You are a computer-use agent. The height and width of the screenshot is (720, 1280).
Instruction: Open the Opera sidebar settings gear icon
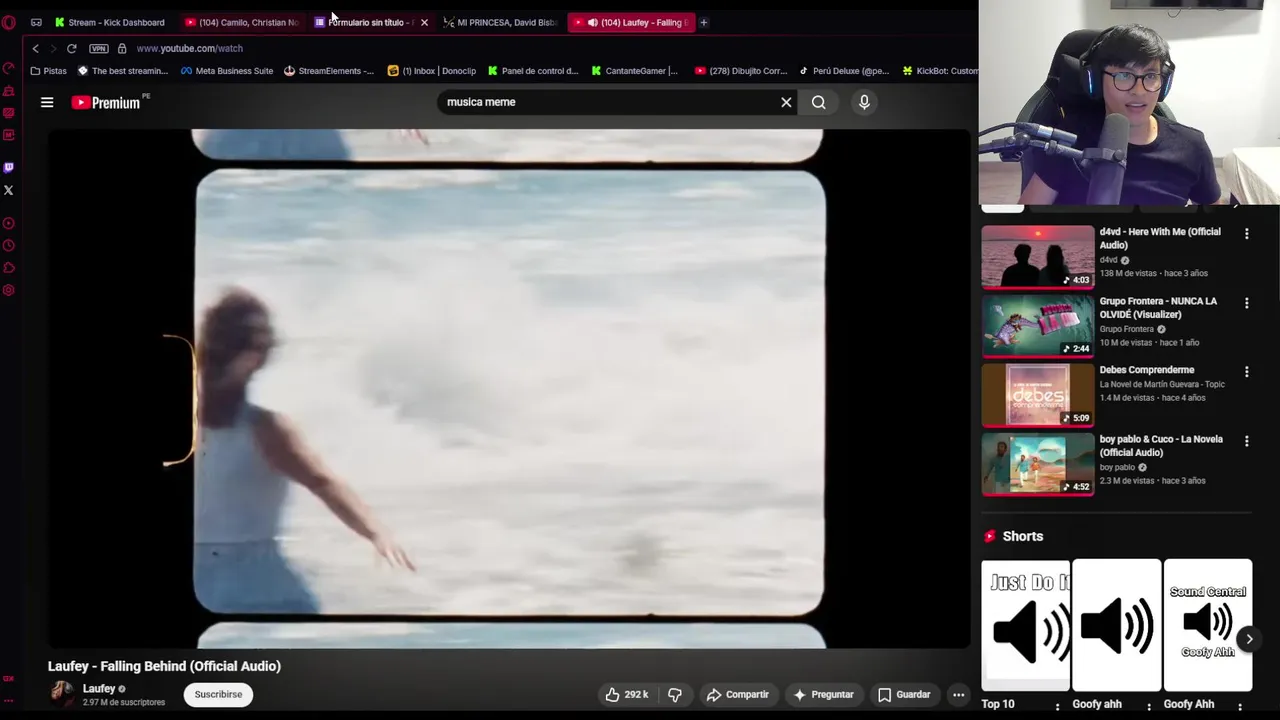point(9,290)
